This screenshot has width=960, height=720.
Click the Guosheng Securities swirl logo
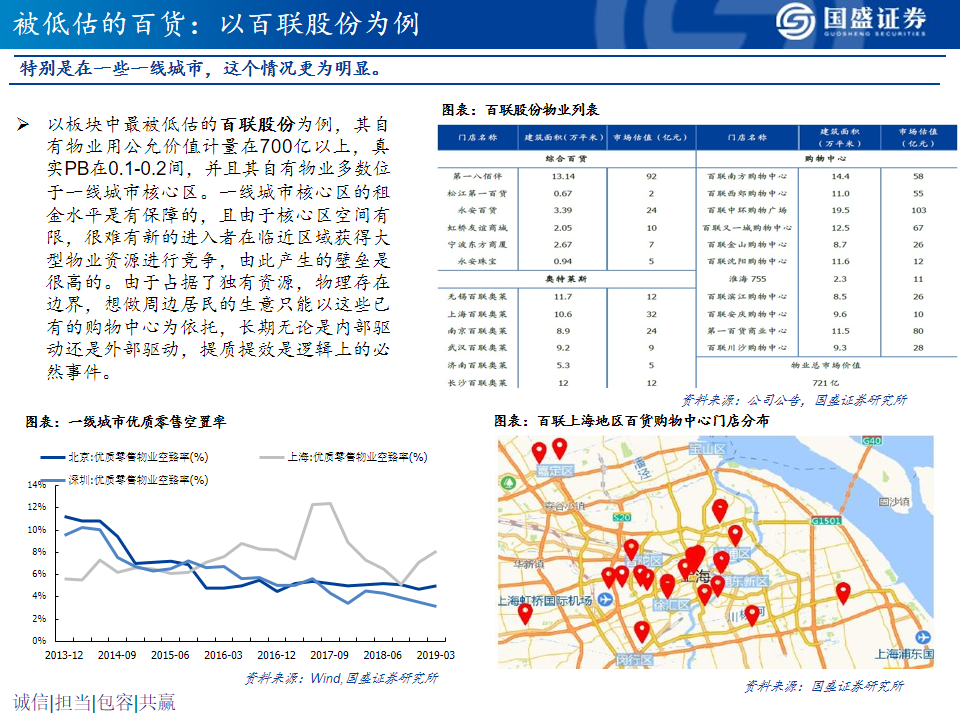(x=795, y=21)
